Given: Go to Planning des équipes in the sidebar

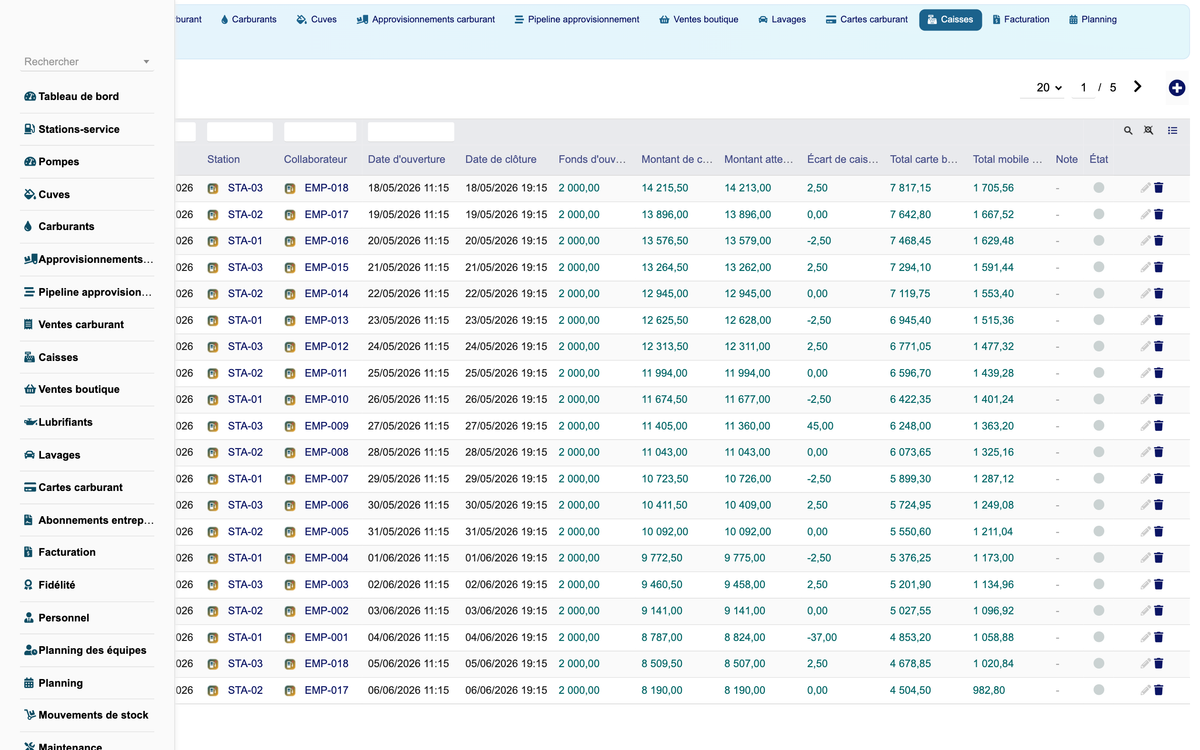Looking at the screenshot, I should tap(85, 650).
